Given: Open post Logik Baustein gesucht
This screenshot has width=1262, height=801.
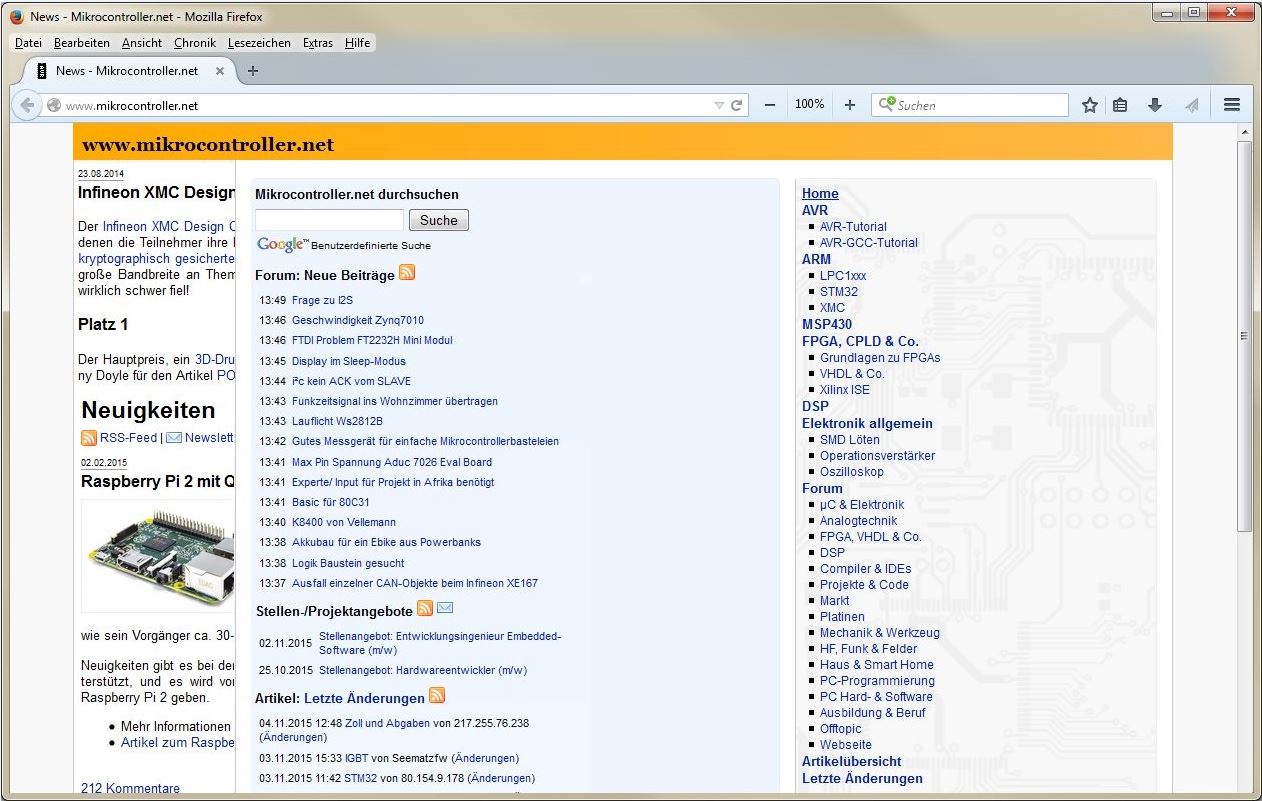Looking at the screenshot, I should [x=348, y=563].
